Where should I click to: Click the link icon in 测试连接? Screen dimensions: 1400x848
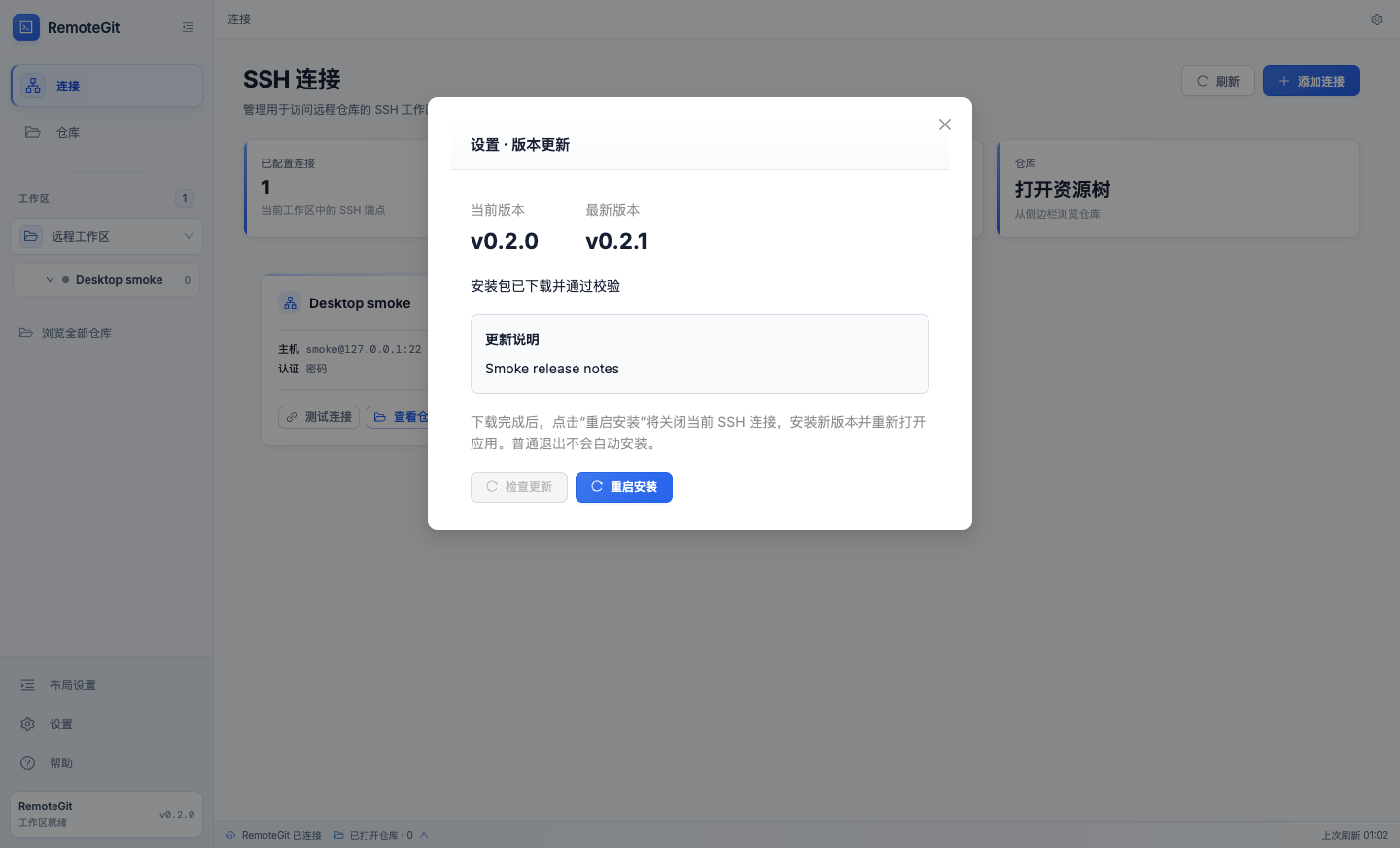coord(292,417)
